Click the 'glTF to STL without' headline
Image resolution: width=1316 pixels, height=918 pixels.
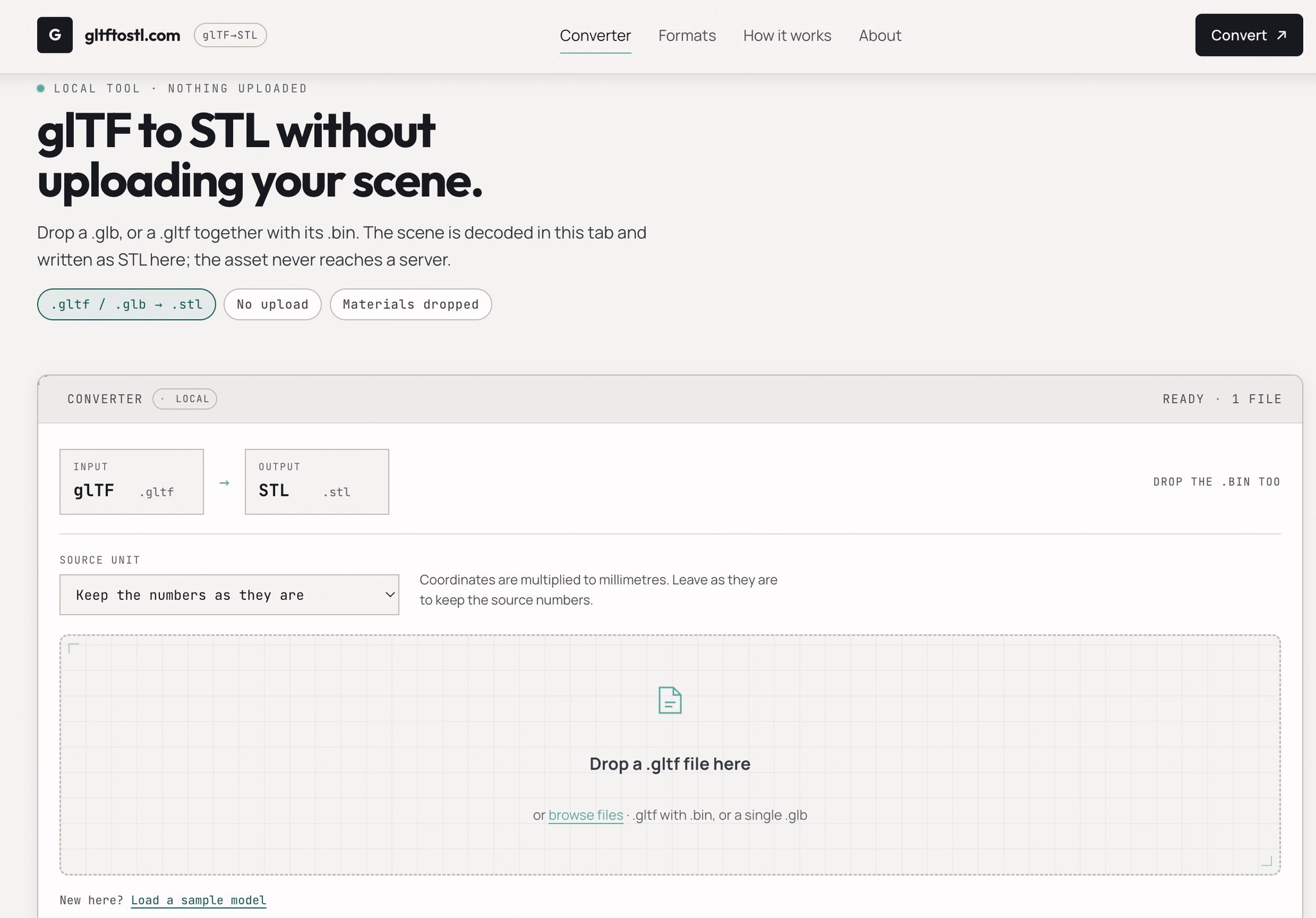coord(236,130)
